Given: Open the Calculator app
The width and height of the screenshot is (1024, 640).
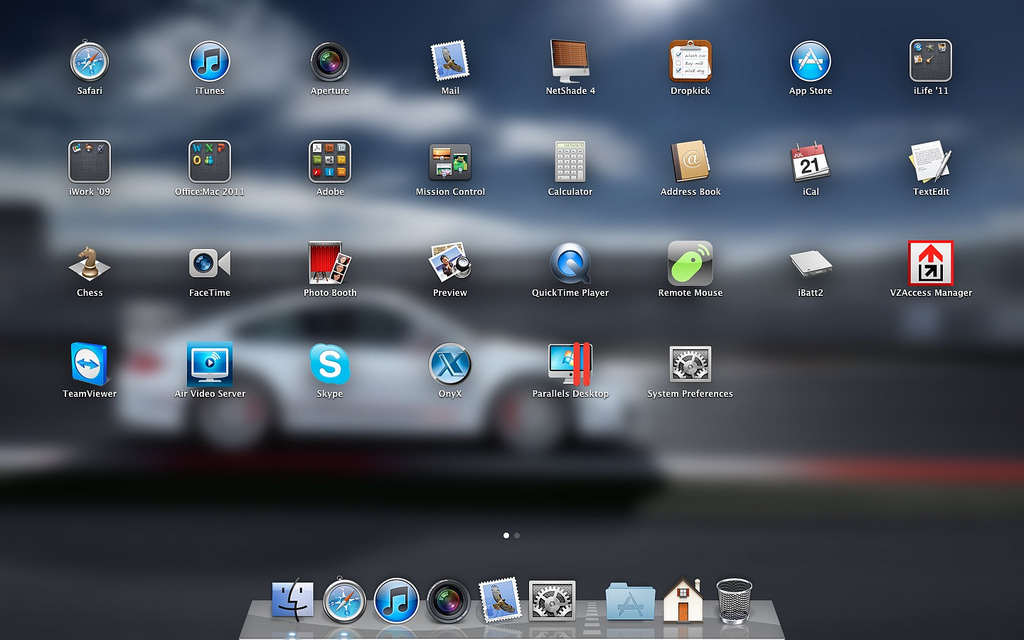Looking at the screenshot, I should (x=570, y=161).
